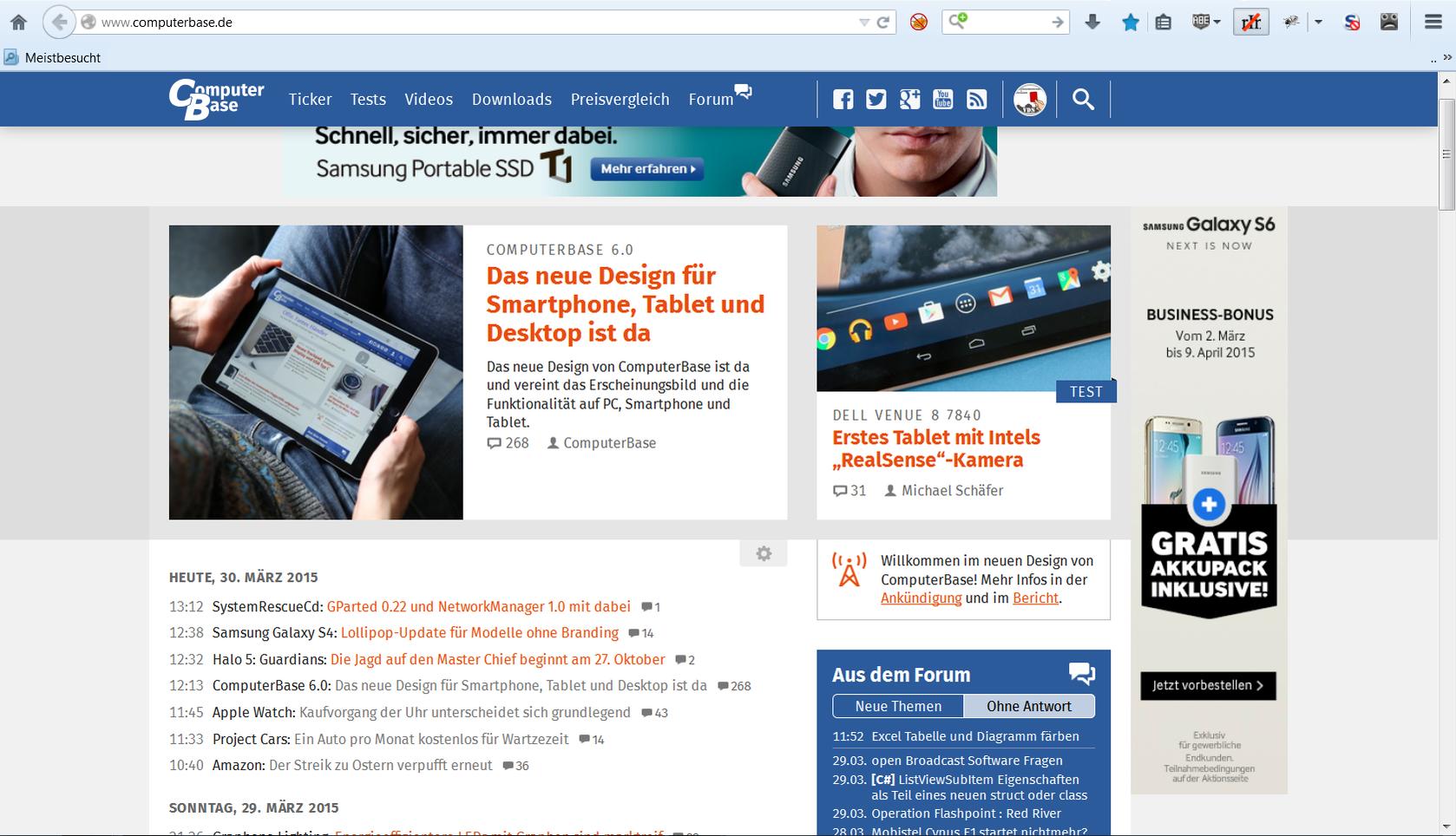Open the ComputerBase Google+ icon
Viewport: 1456px width, 836px height.
click(x=909, y=100)
